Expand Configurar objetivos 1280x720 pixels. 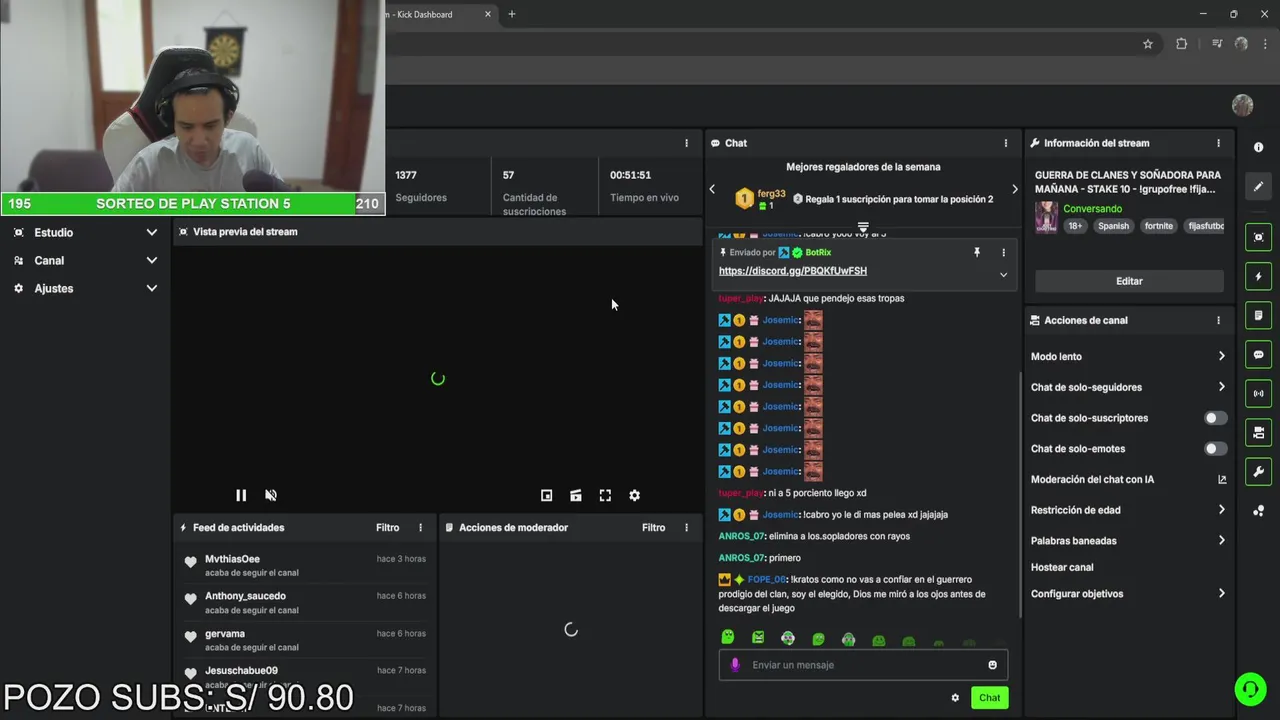[x=1128, y=594]
